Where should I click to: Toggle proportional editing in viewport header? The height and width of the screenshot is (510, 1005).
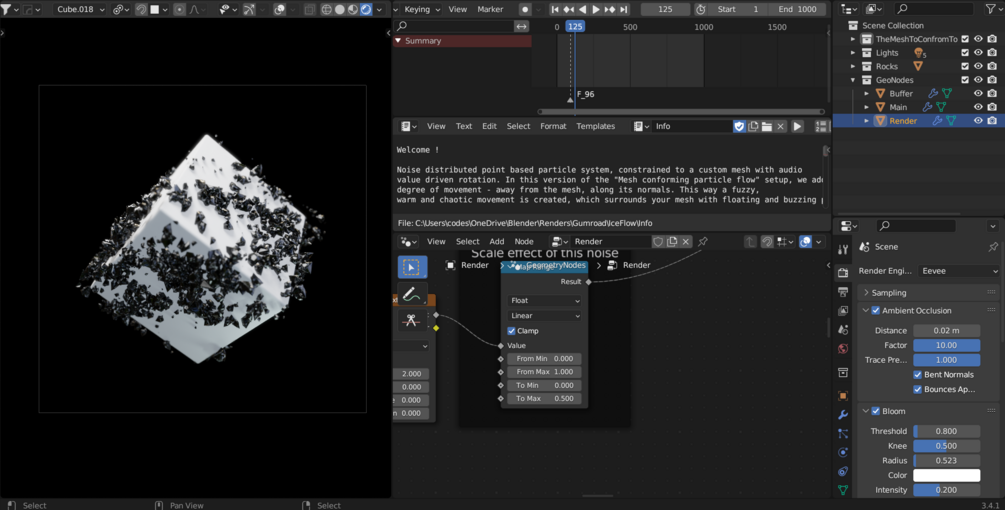tap(179, 10)
